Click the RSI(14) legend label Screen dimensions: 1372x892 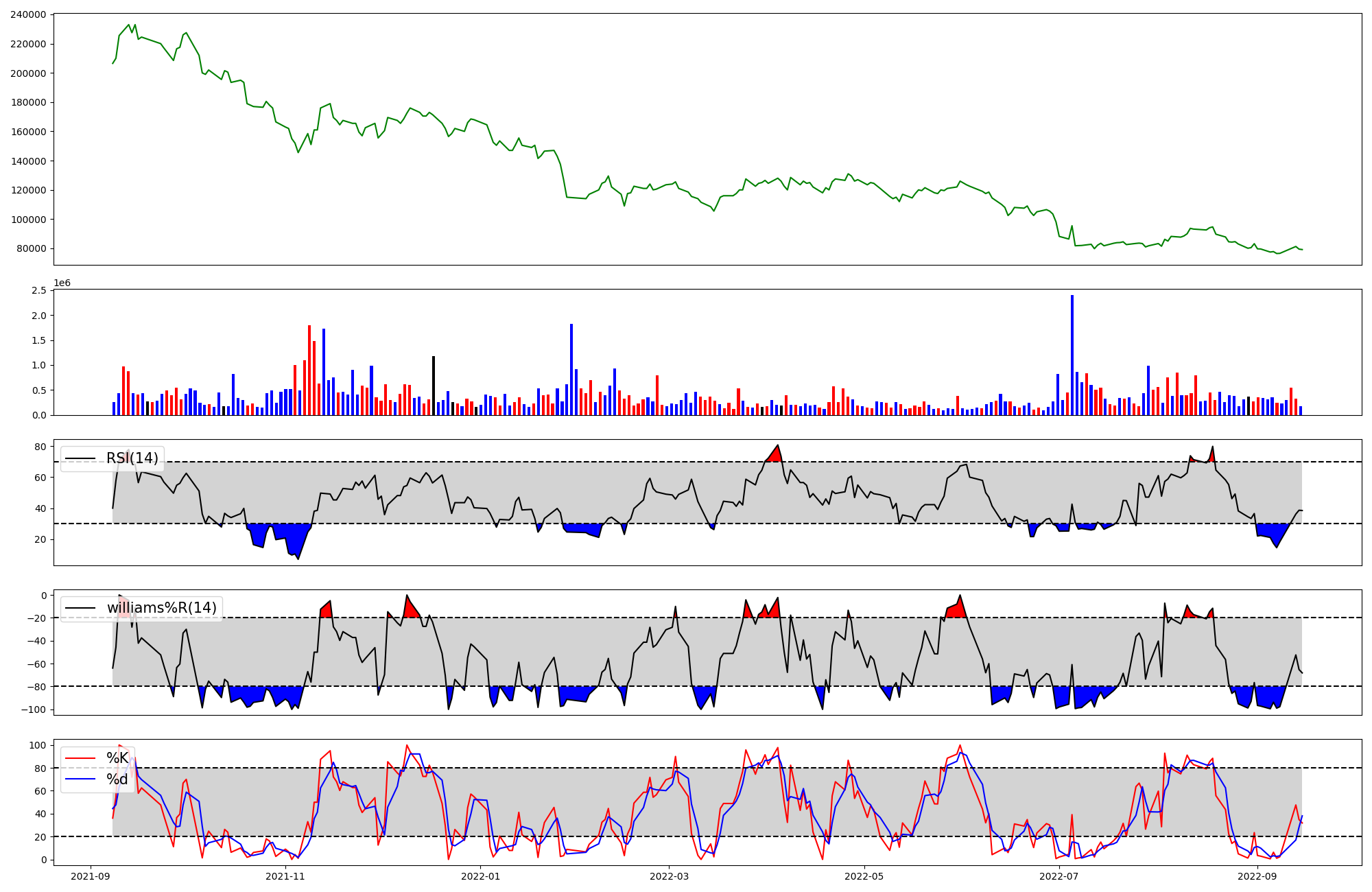coord(132,458)
